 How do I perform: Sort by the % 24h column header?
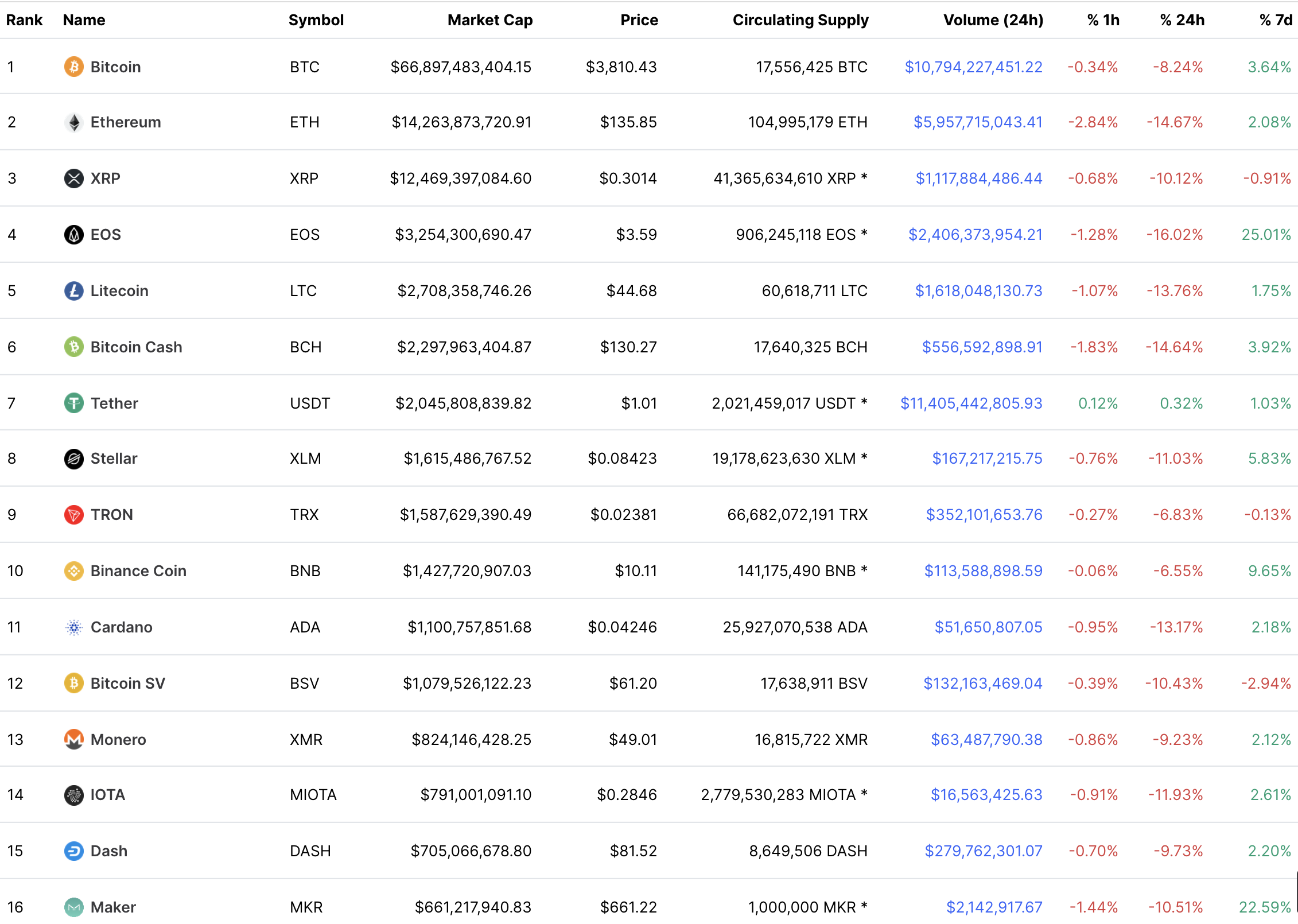(1182, 20)
